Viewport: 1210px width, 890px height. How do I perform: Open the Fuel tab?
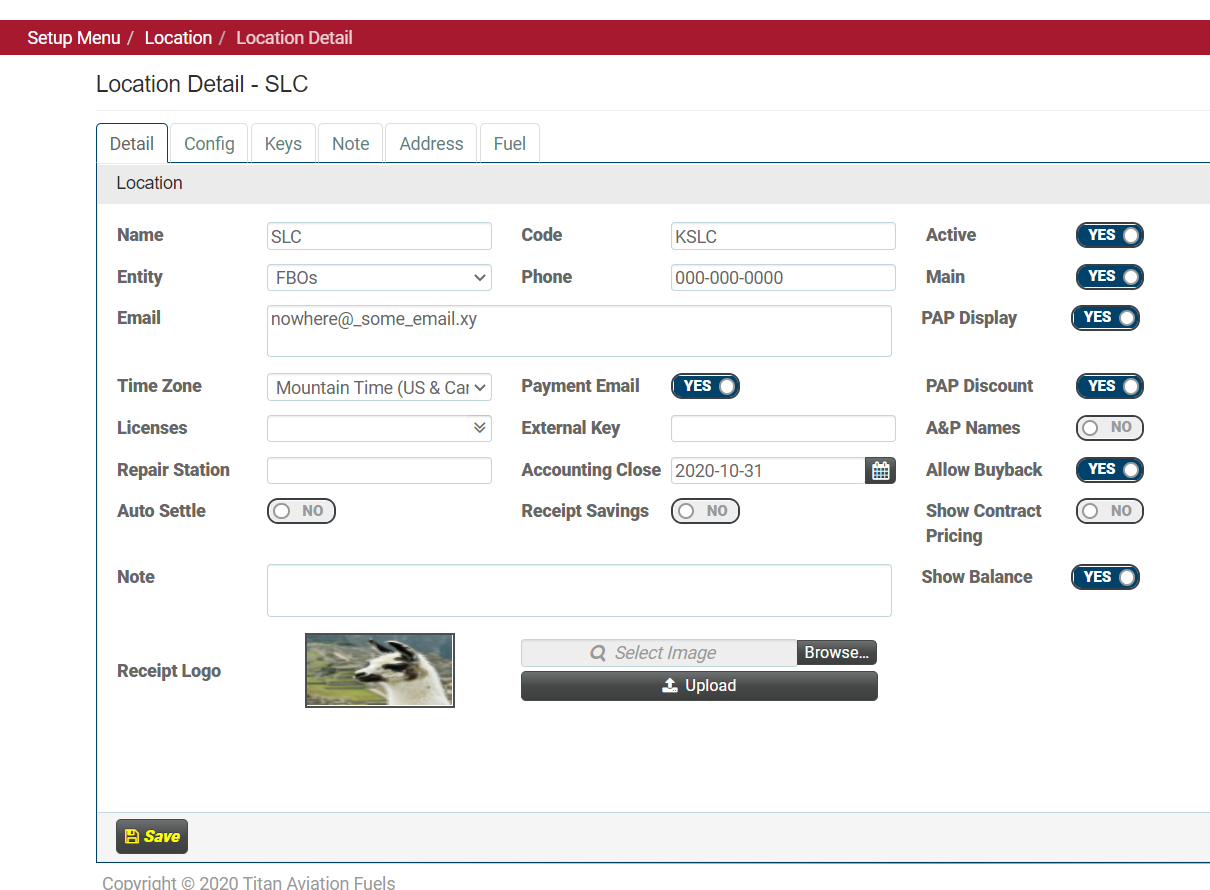[x=509, y=144]
